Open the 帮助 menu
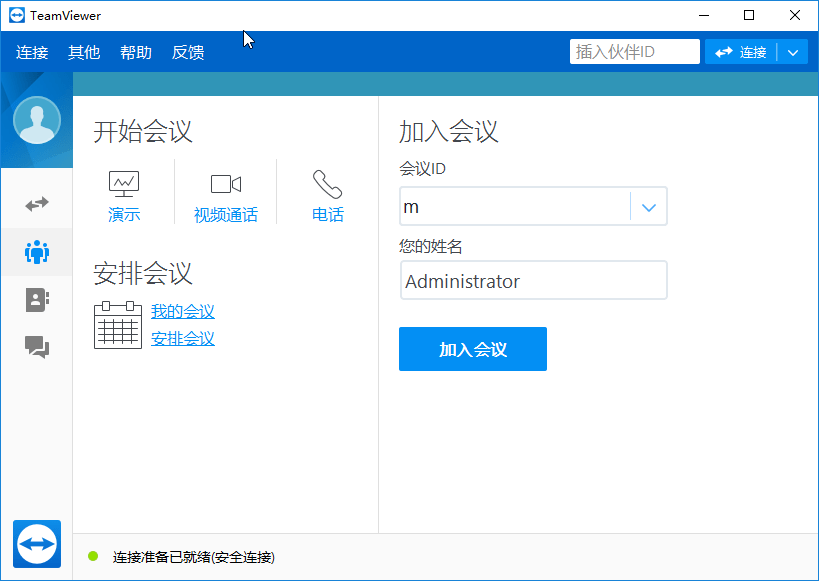819x581 pixels. (136, 52)
